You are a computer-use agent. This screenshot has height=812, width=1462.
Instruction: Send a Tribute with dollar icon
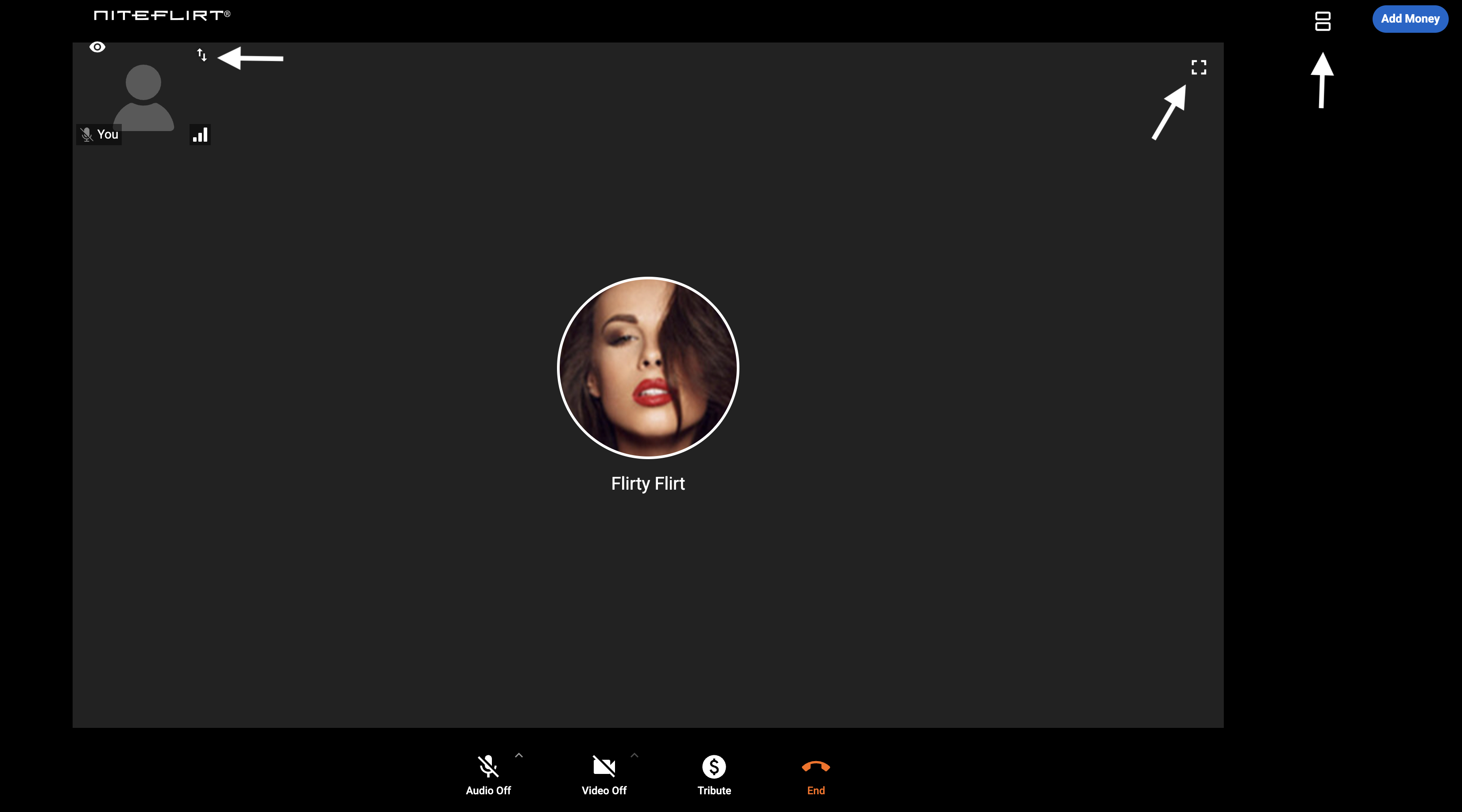tap(714, 775)
